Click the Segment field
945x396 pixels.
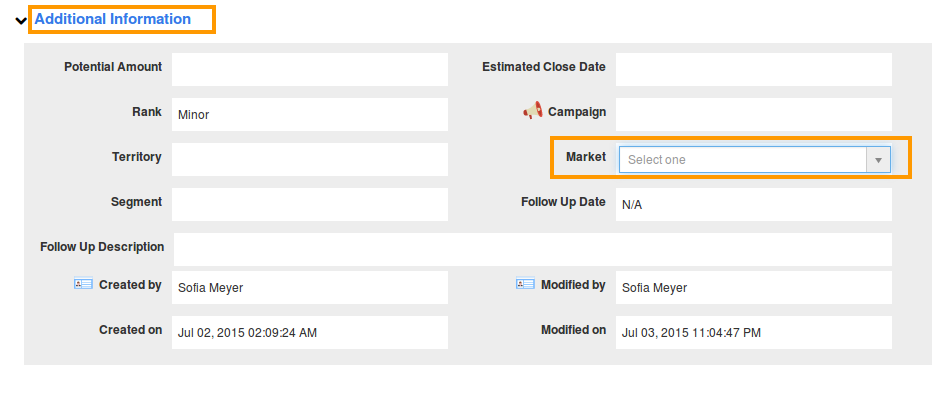[x=310, y=204]
